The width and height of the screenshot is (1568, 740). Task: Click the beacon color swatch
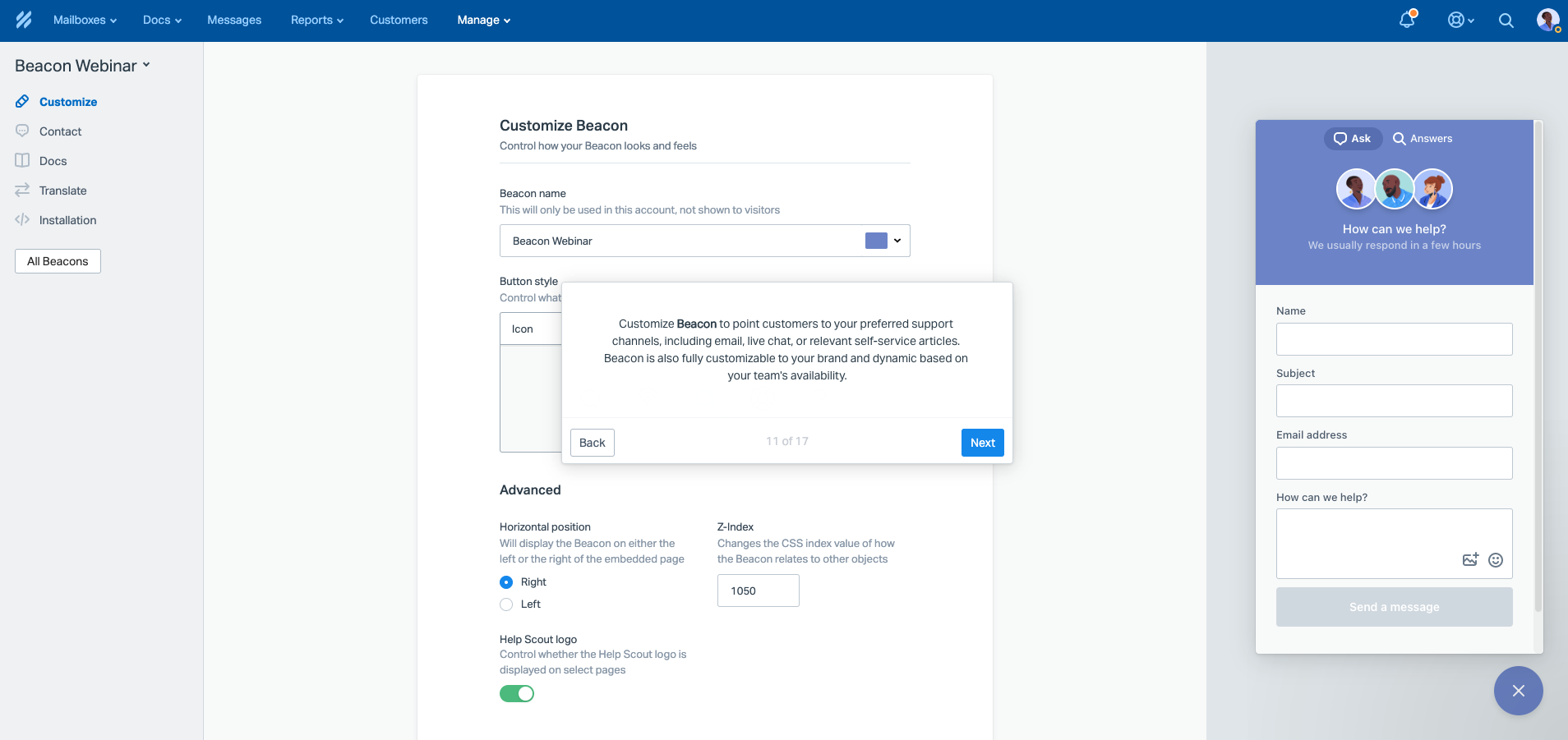pos(876,241)
